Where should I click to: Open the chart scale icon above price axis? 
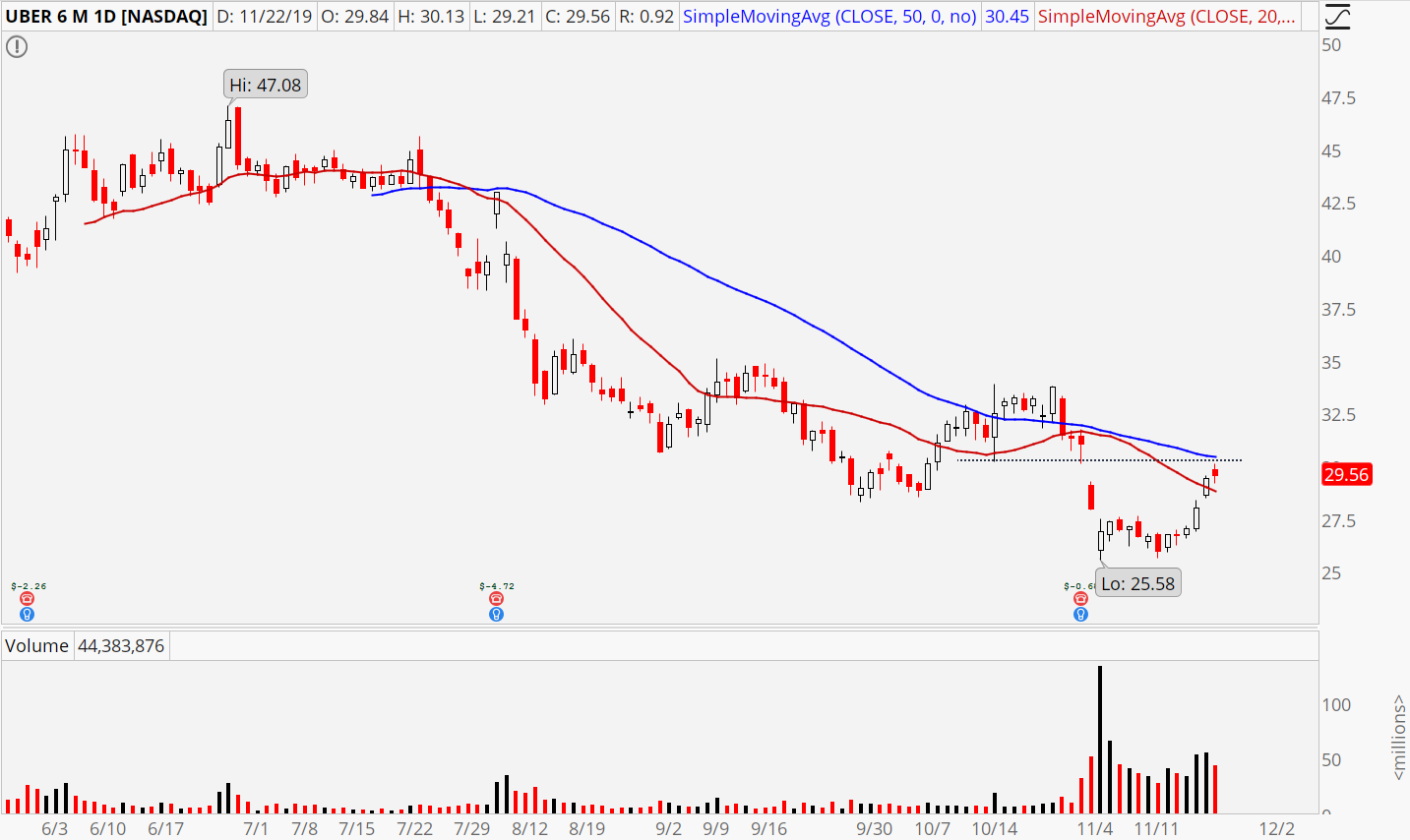[1337, 17]
